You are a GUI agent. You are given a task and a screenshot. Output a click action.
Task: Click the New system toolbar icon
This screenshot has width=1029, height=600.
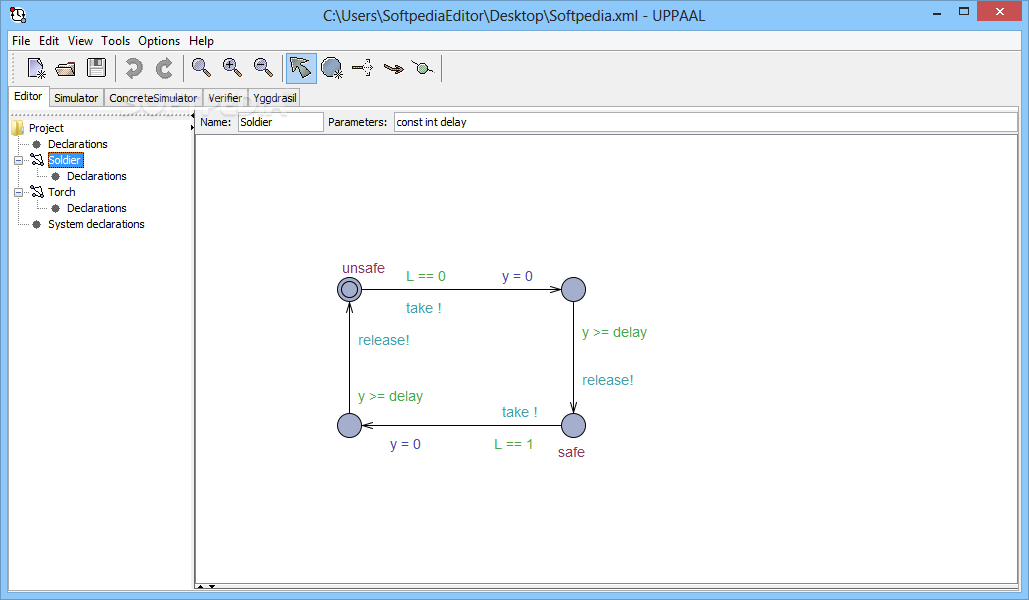[35, 68]
